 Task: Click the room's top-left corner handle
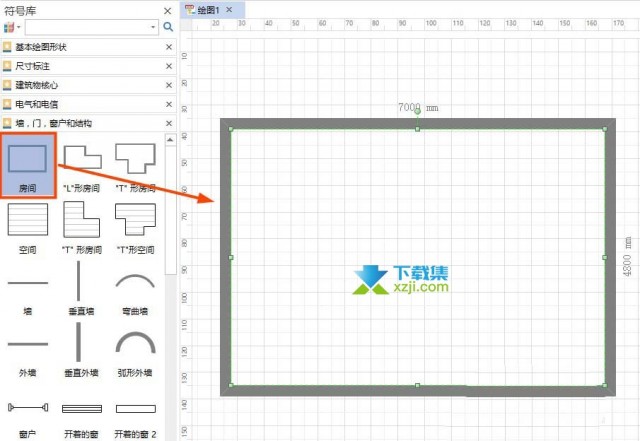[x=231, y=129]
